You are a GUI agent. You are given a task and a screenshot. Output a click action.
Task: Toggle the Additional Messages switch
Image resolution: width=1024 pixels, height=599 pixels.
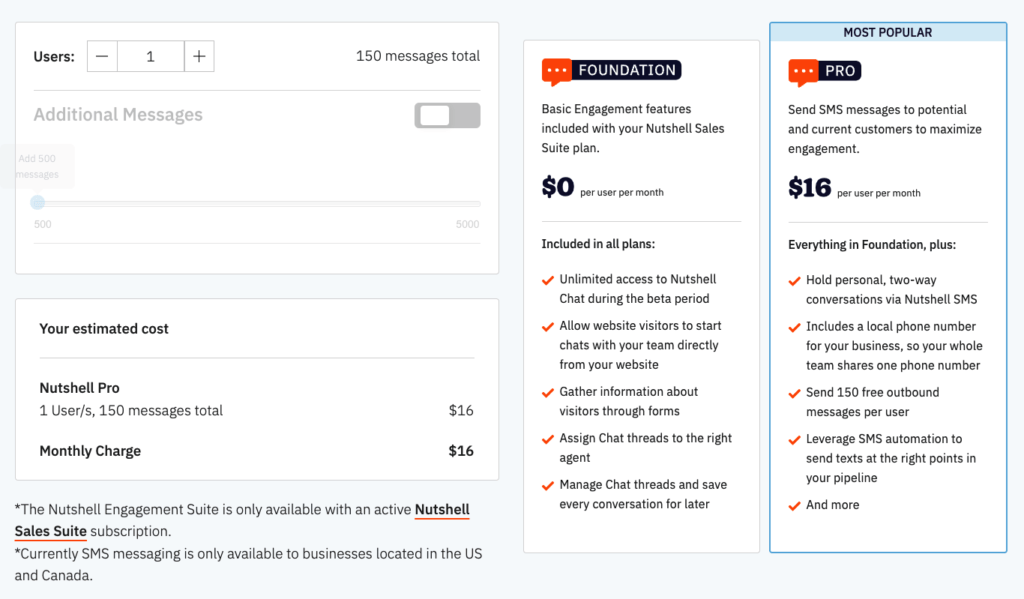(x=447, y=116)
